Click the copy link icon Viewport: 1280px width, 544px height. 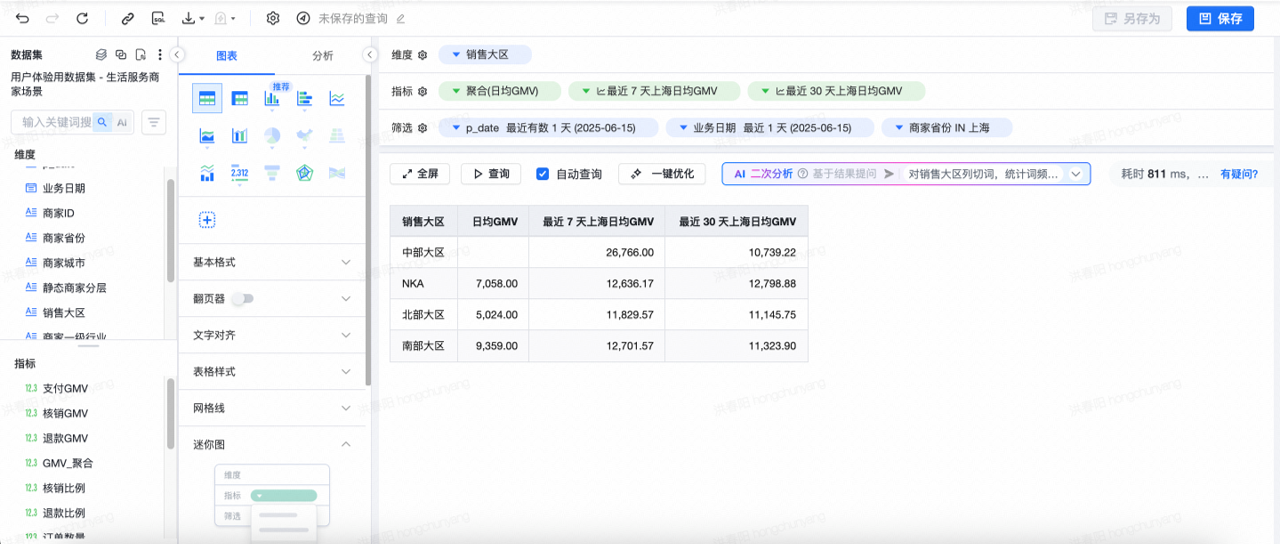pyautogui.click(x=127, y=18)
